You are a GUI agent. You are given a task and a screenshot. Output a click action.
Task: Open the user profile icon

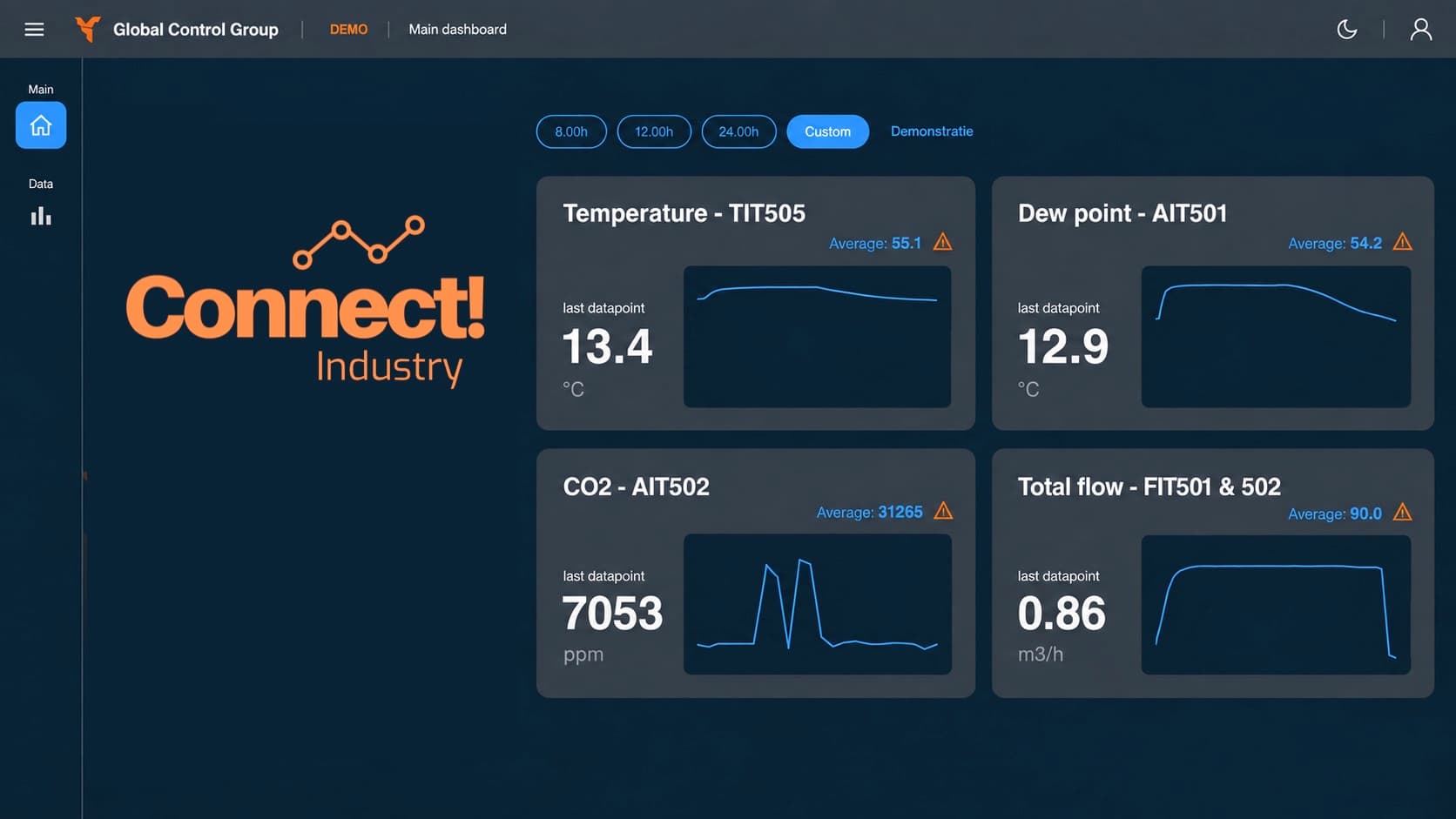(x=1420, y=30)
